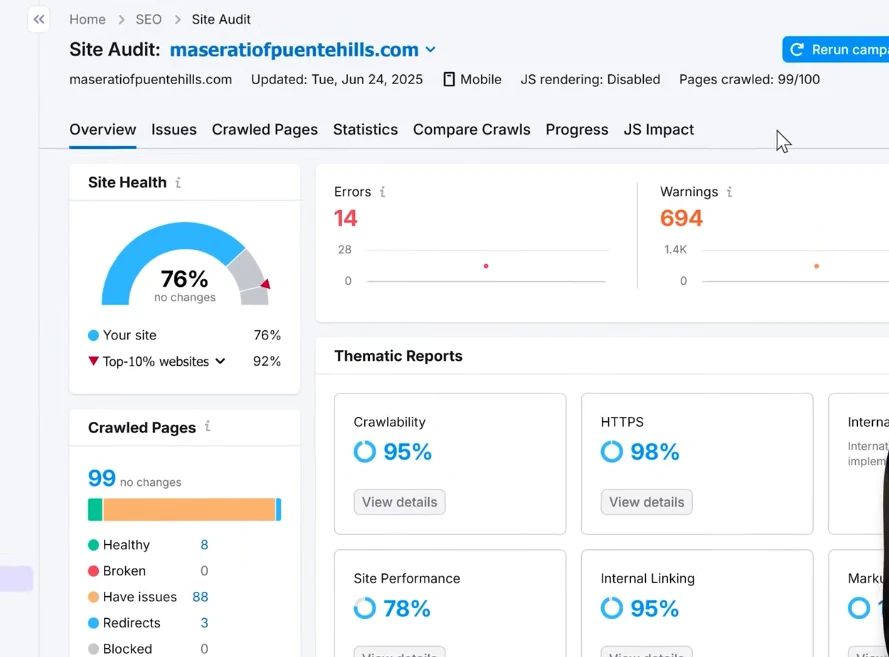The image size is (889, 657).
Task: Go to Home breadcrumb link
Action: (x=87, y=19)
